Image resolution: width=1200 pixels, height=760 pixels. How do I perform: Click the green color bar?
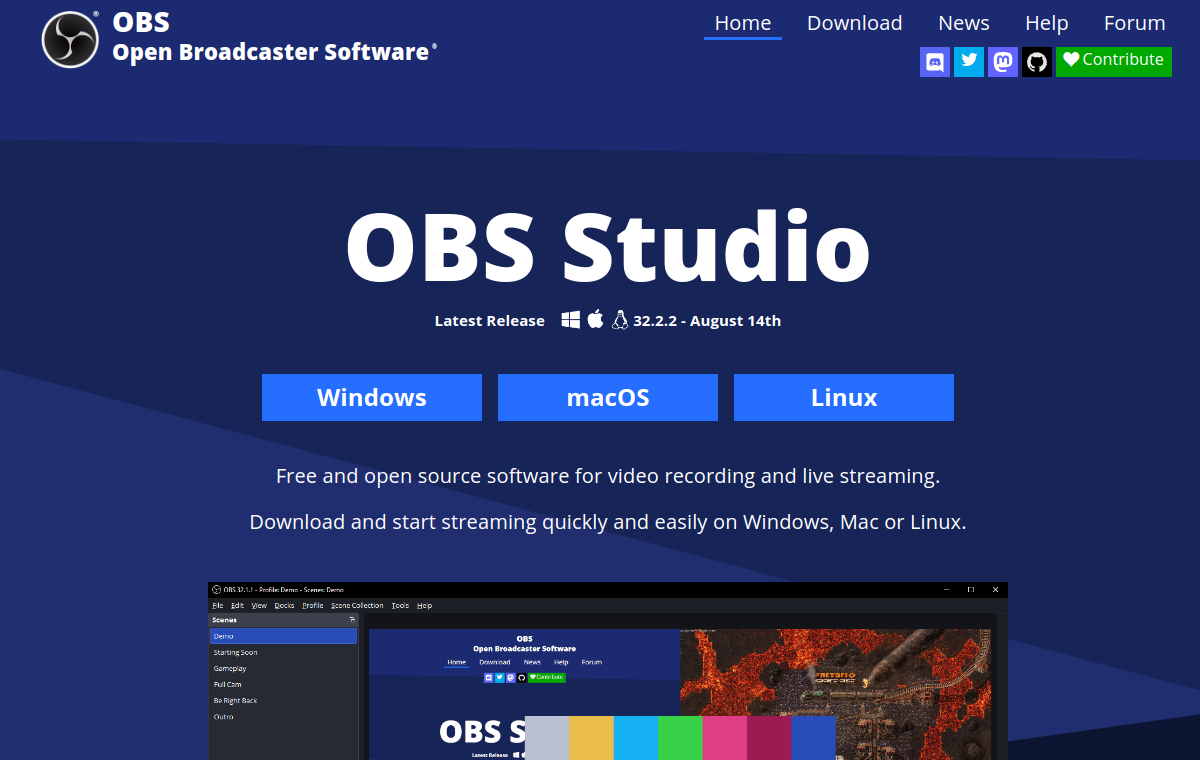point(680,738)
